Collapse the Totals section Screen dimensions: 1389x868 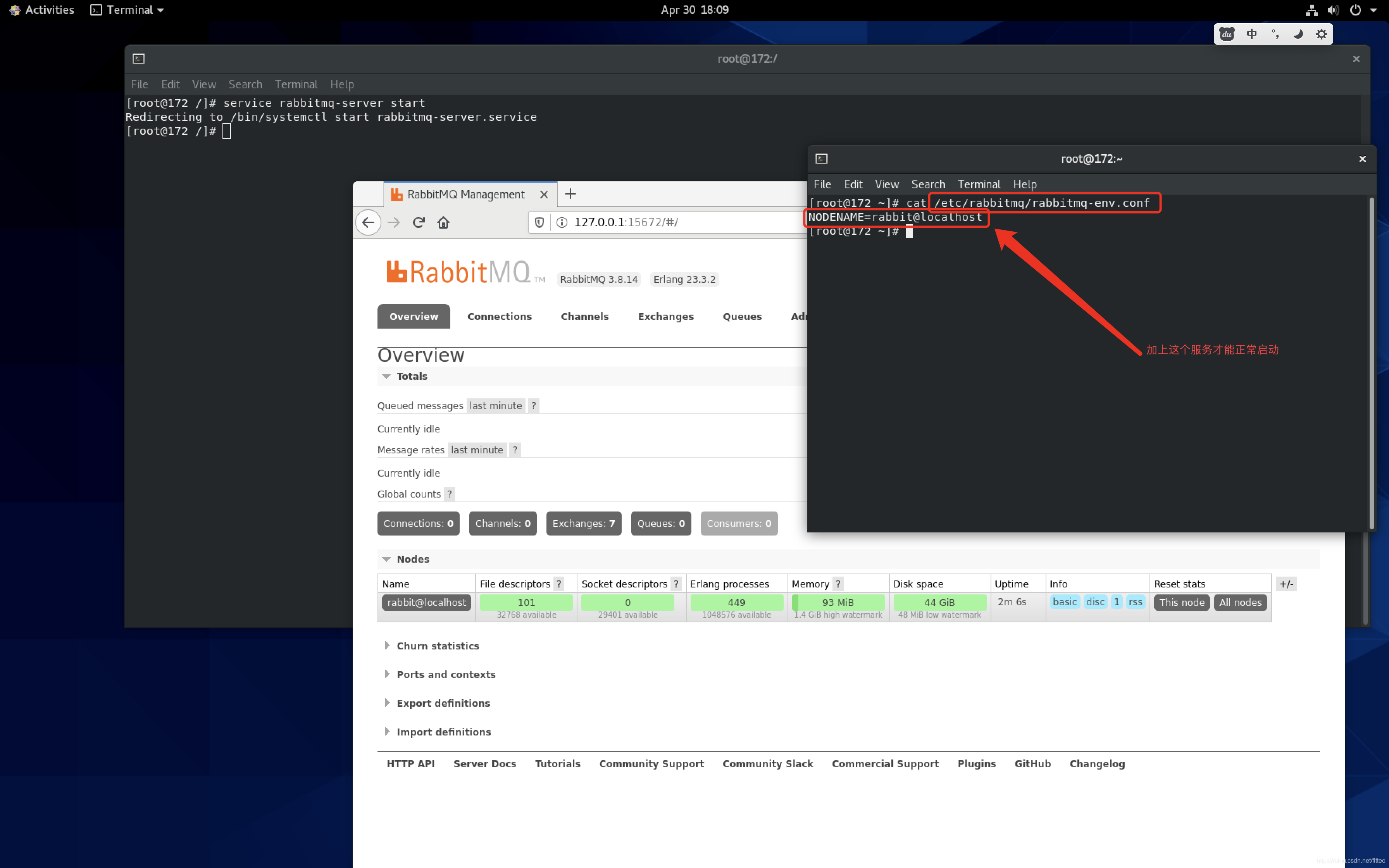pyautogui.click(x=412, y=376)
